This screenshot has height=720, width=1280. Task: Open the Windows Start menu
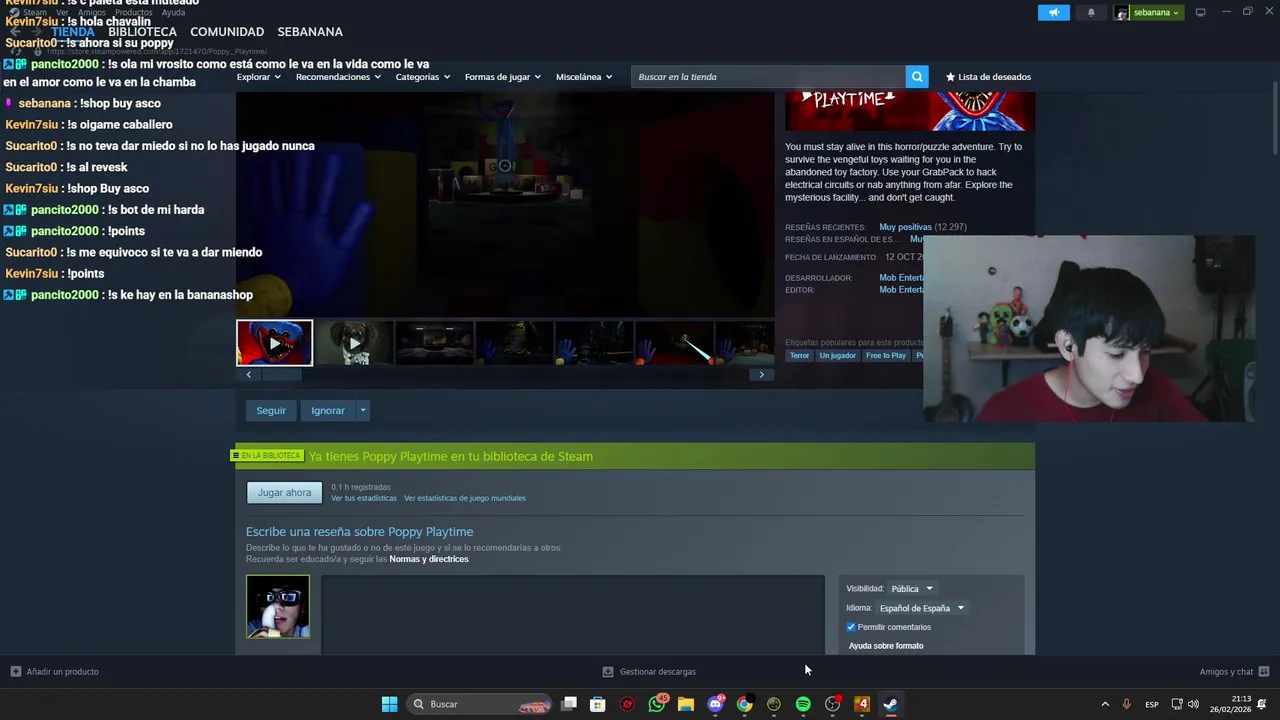(389, 704)
